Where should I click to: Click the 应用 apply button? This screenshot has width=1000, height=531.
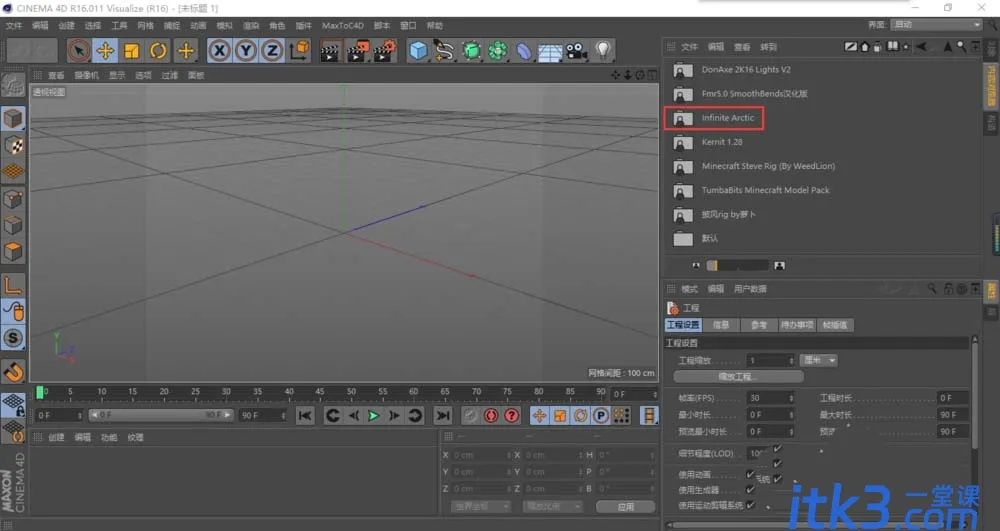point(626,507)
